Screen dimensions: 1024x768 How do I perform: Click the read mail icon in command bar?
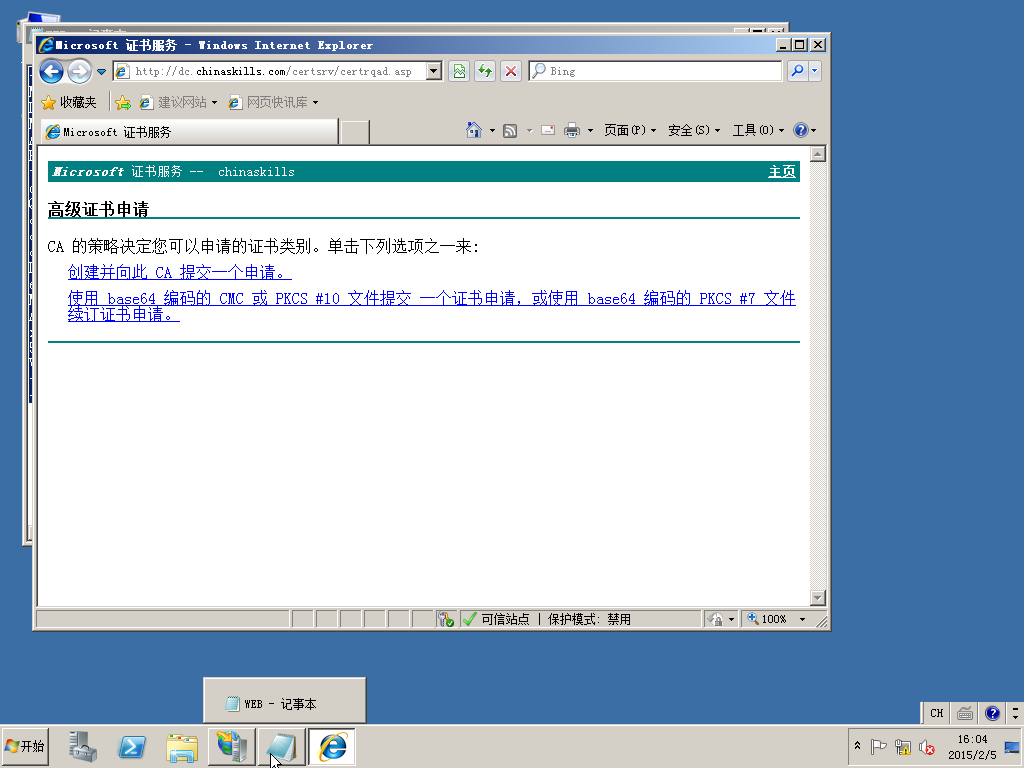[x=548, y=131]
